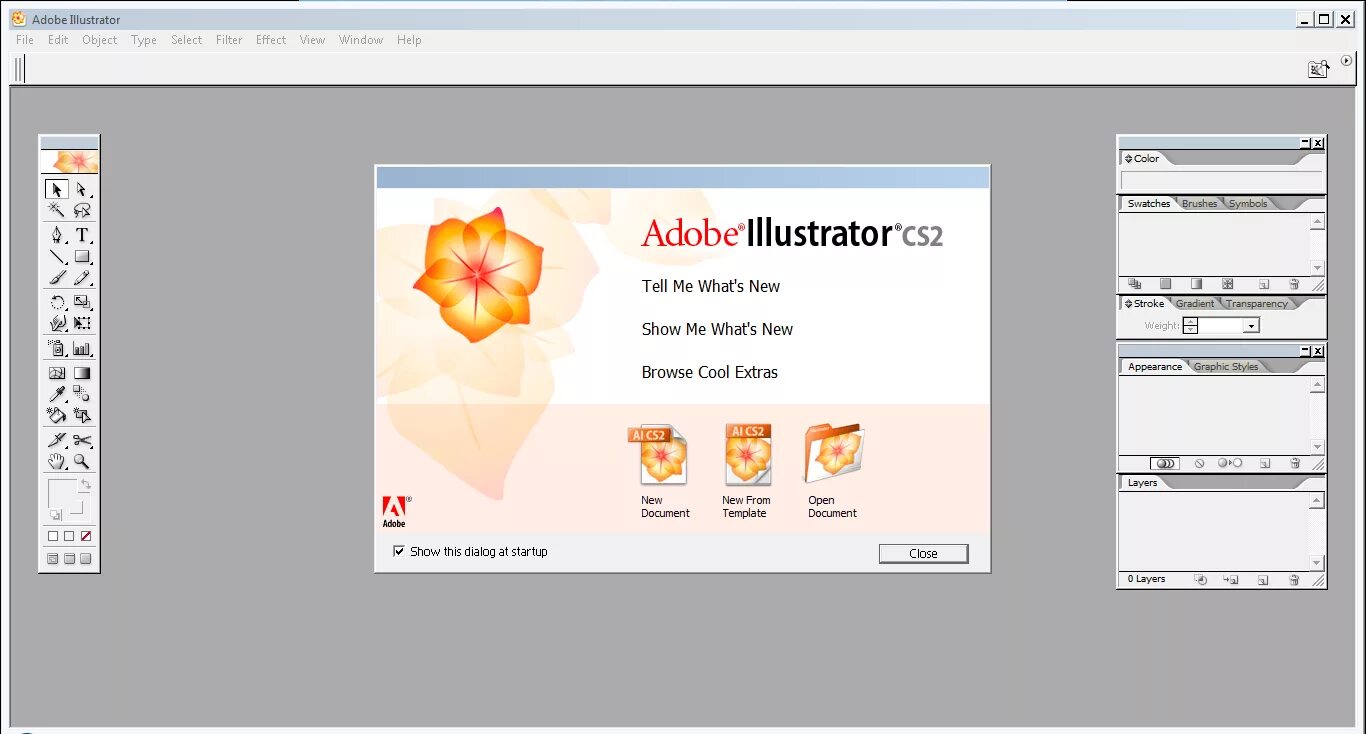Click Clear Appearance icon in Appearance panel
The width and height of the screenshot is (1366, 734).
click(1199, 463)
